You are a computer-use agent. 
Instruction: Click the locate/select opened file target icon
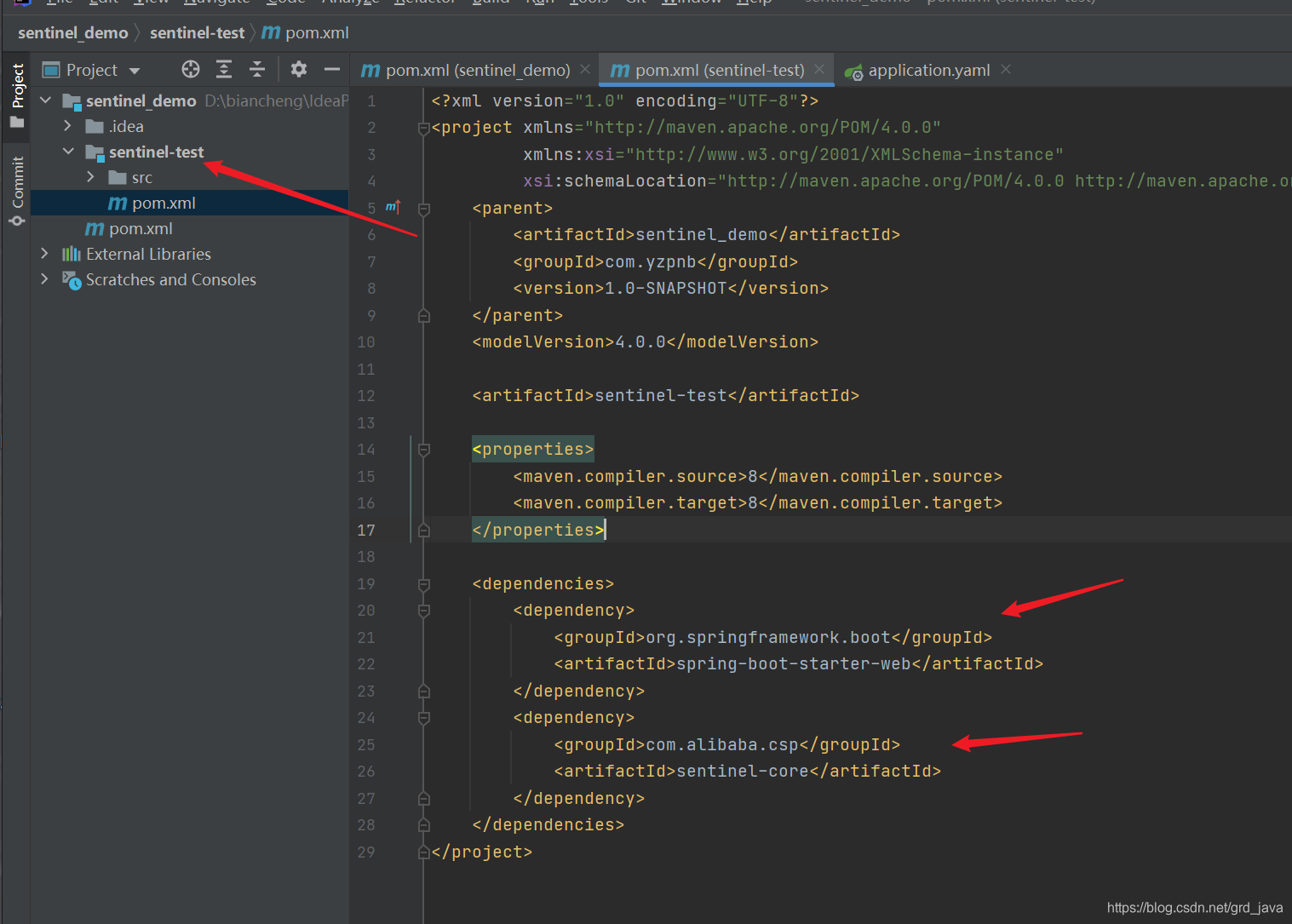pos(191,70)
